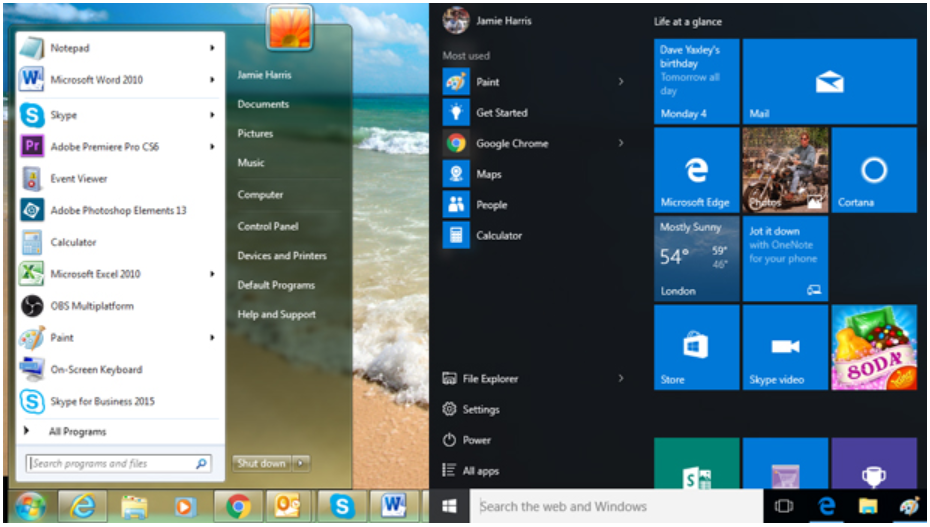This screenshot has width=930, height=527.
Task: Open Candy Crush Soda tile
Action: pos(874,347)
